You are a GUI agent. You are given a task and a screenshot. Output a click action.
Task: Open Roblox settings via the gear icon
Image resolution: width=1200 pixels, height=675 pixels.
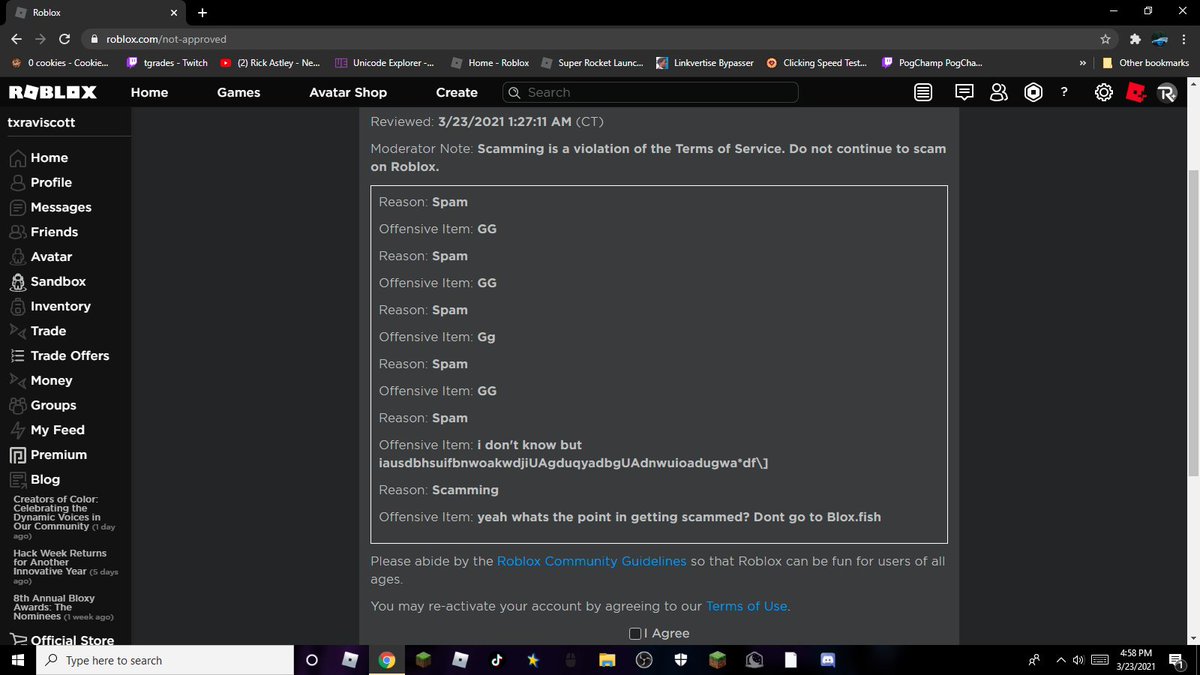1103,92
